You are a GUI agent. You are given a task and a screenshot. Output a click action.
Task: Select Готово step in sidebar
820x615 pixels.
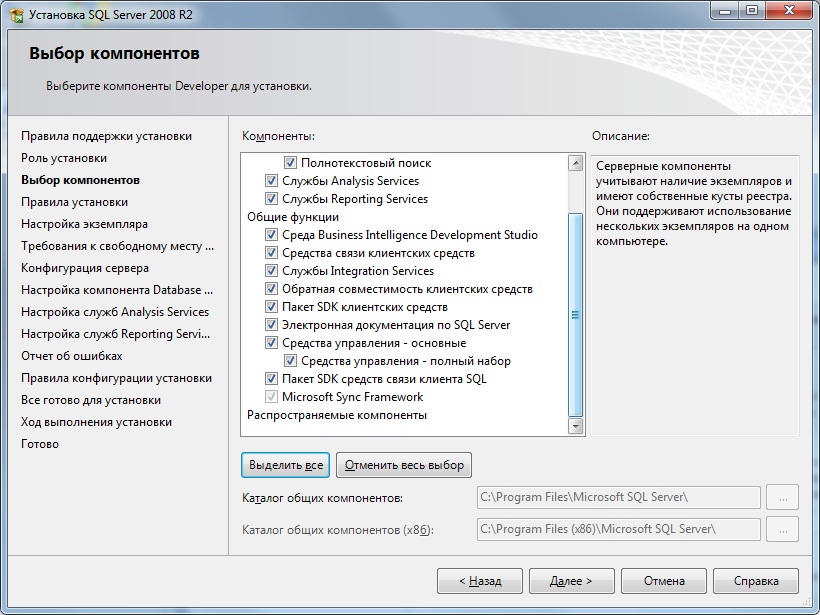40,443
